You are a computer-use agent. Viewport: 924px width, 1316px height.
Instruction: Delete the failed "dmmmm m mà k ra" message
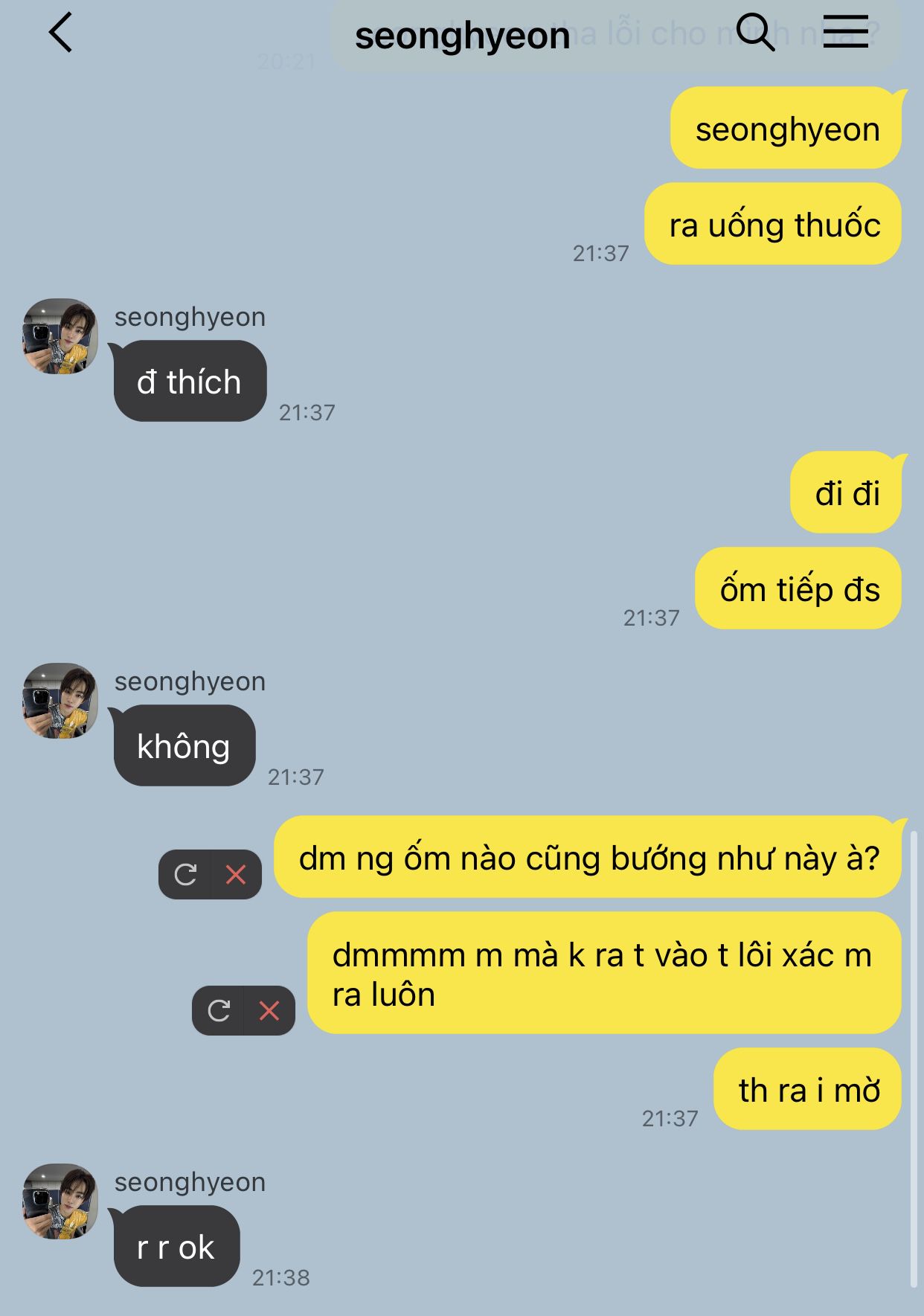[x=269, y=1010]
